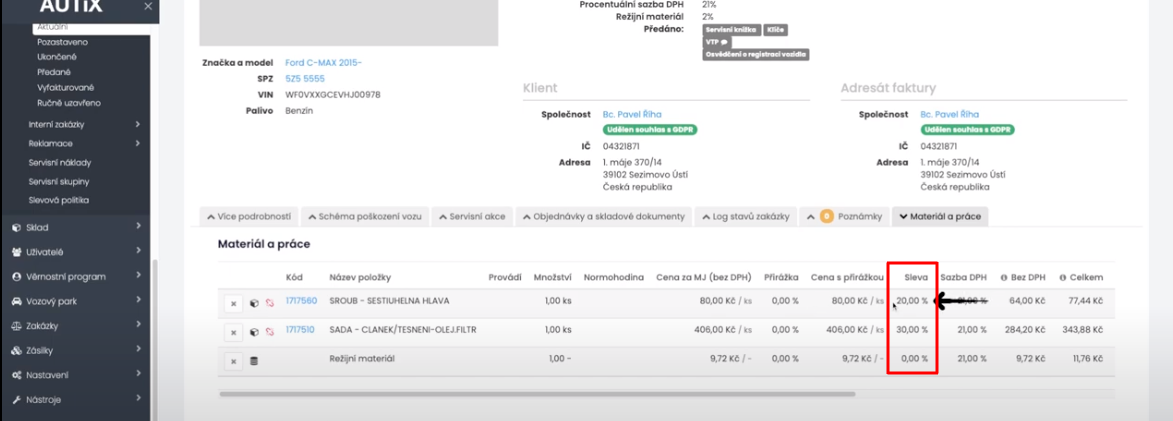Expand the Nastavení menu arrow
This screenshot has width=1173, height=421.
pos(139,375)
